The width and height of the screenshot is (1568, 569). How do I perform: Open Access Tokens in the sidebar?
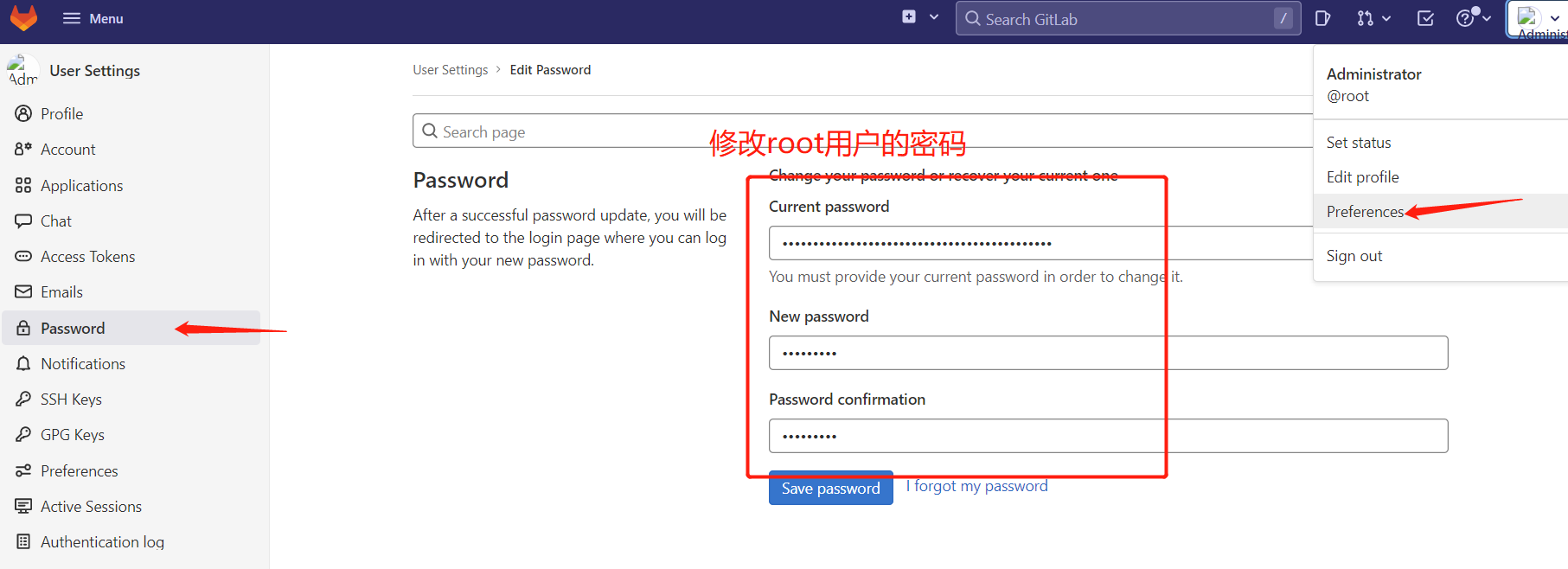pyautogui.click(x=87, y=257)
